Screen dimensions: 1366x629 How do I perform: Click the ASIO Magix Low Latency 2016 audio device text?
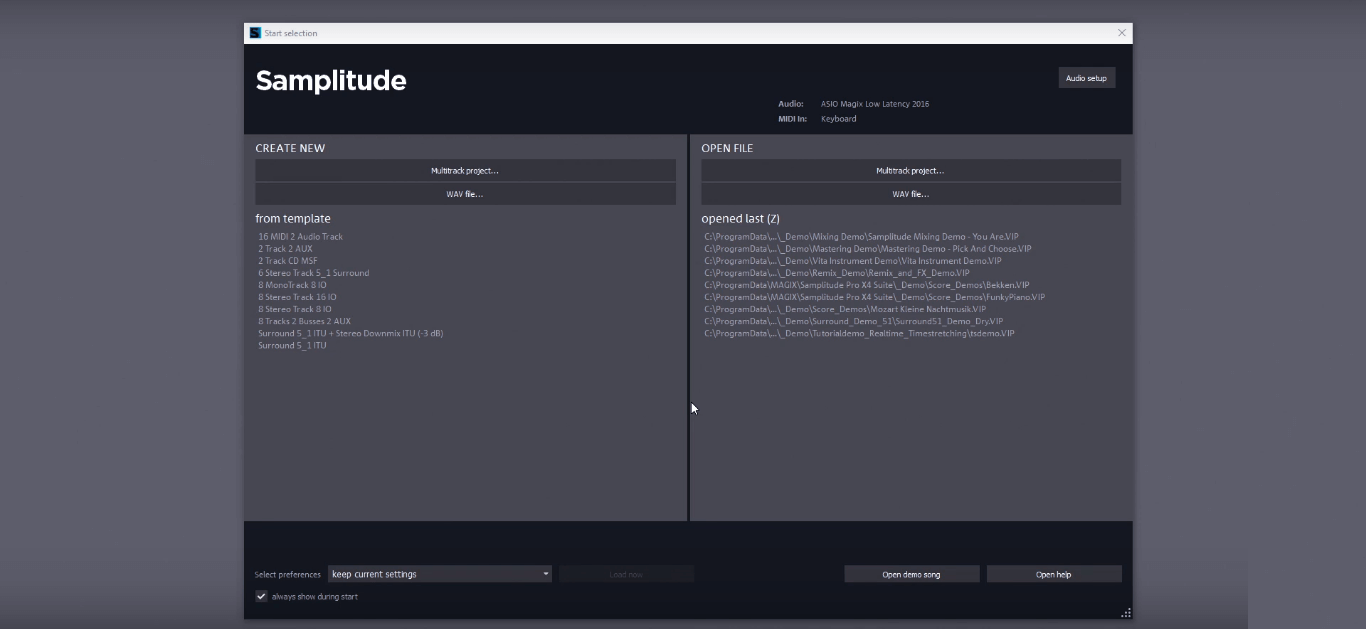click(x=875, y=104)
